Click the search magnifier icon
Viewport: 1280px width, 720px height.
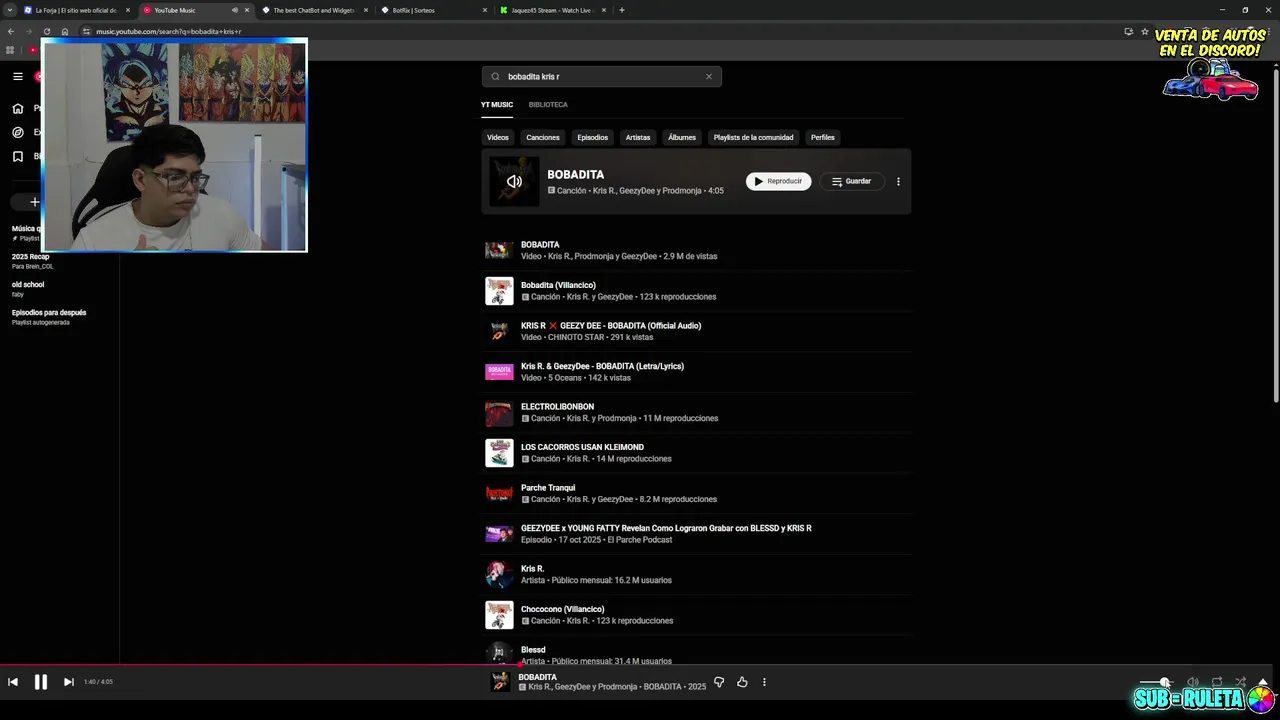(x=495, y=76)
